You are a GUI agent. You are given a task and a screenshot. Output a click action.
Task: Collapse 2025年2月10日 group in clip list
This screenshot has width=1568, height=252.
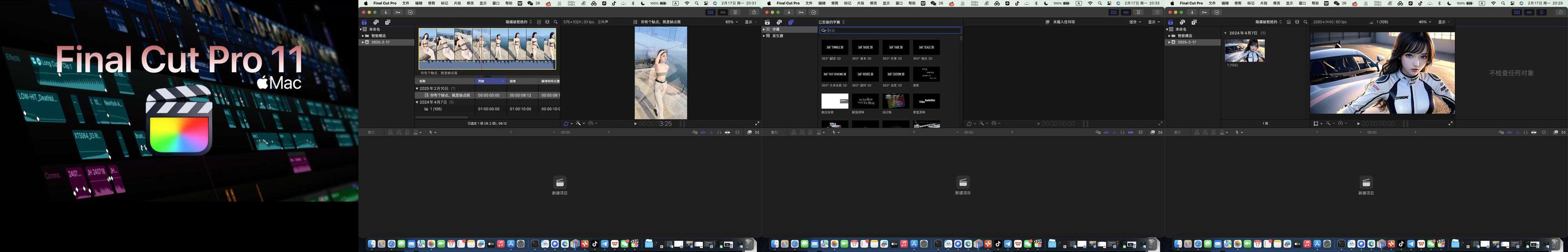pos(417,88)
